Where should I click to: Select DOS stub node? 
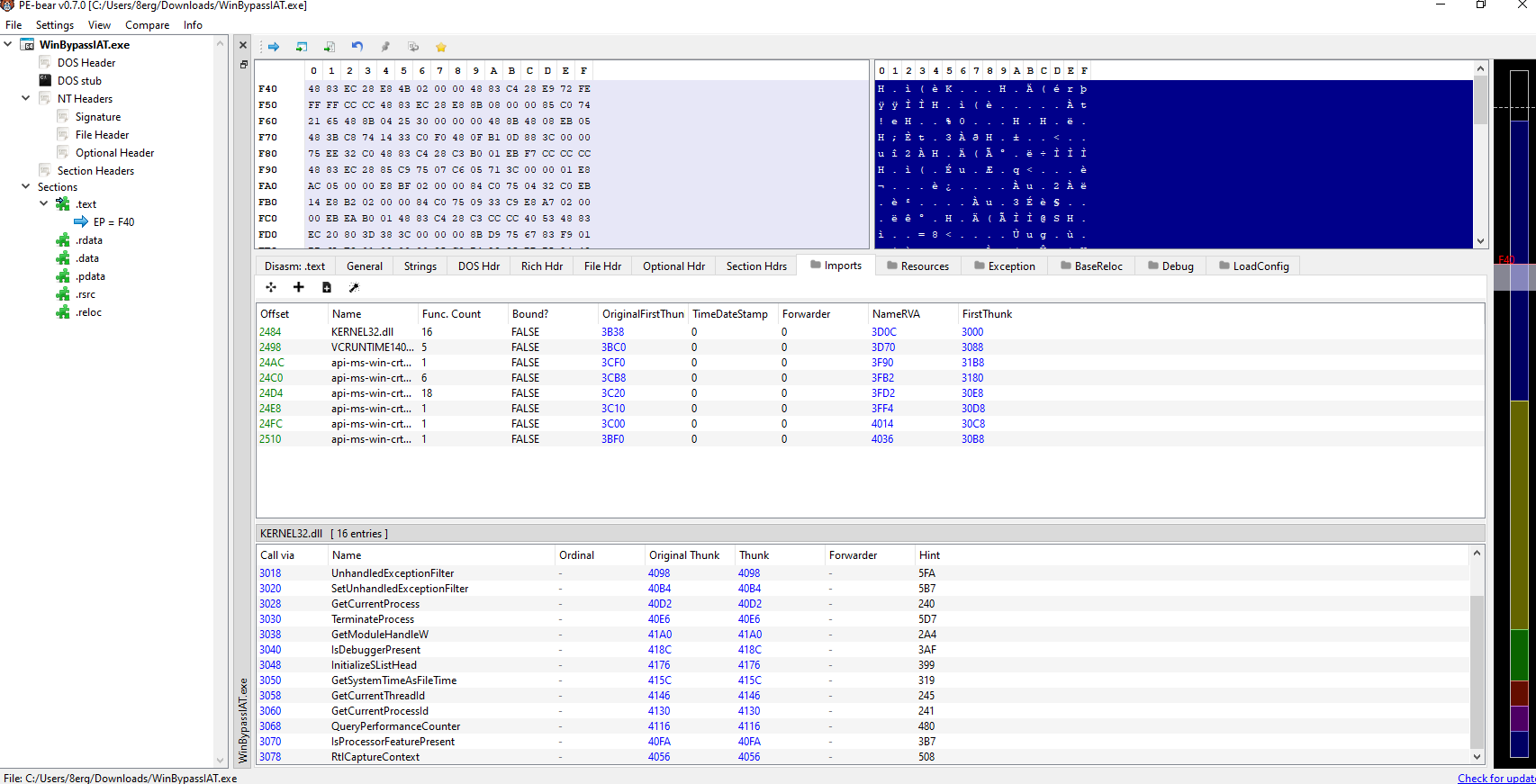79,81
